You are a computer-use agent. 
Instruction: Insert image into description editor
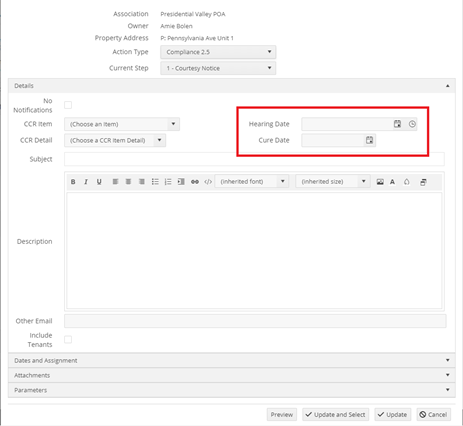point(380,182)
